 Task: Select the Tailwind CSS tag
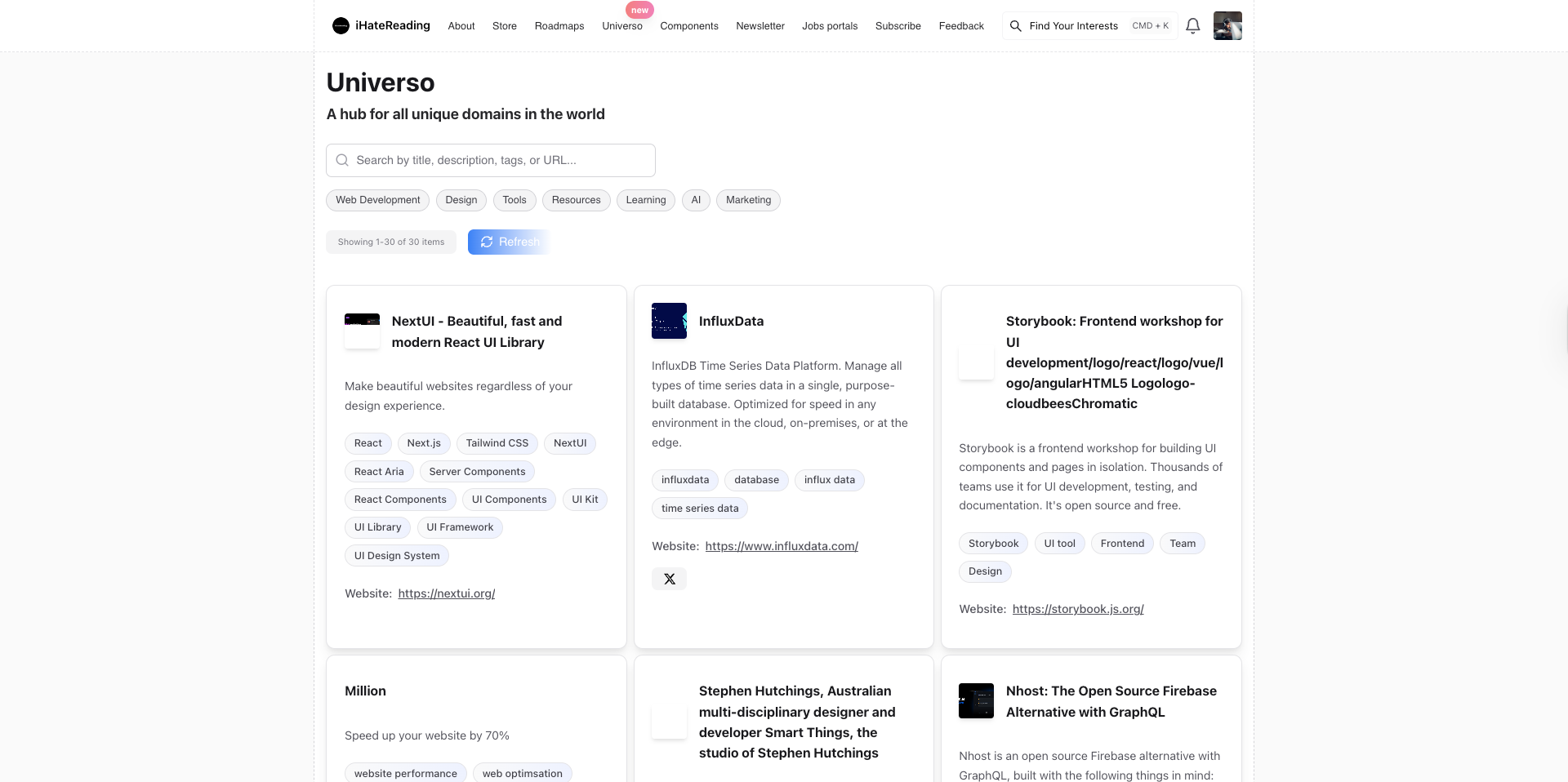pyautogui.click(x=497, y=443)
